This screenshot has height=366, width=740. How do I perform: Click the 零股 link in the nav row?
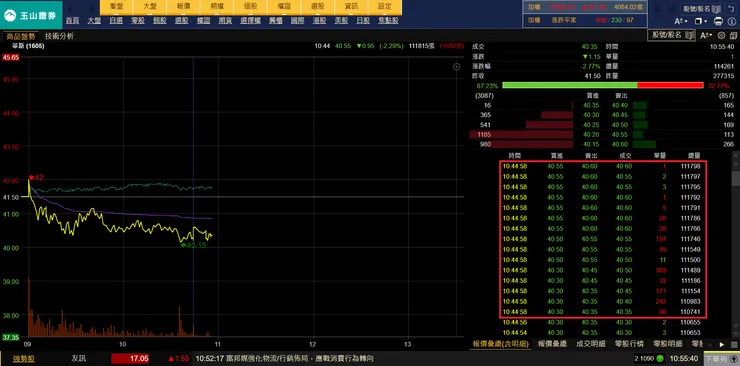(138, 21)
